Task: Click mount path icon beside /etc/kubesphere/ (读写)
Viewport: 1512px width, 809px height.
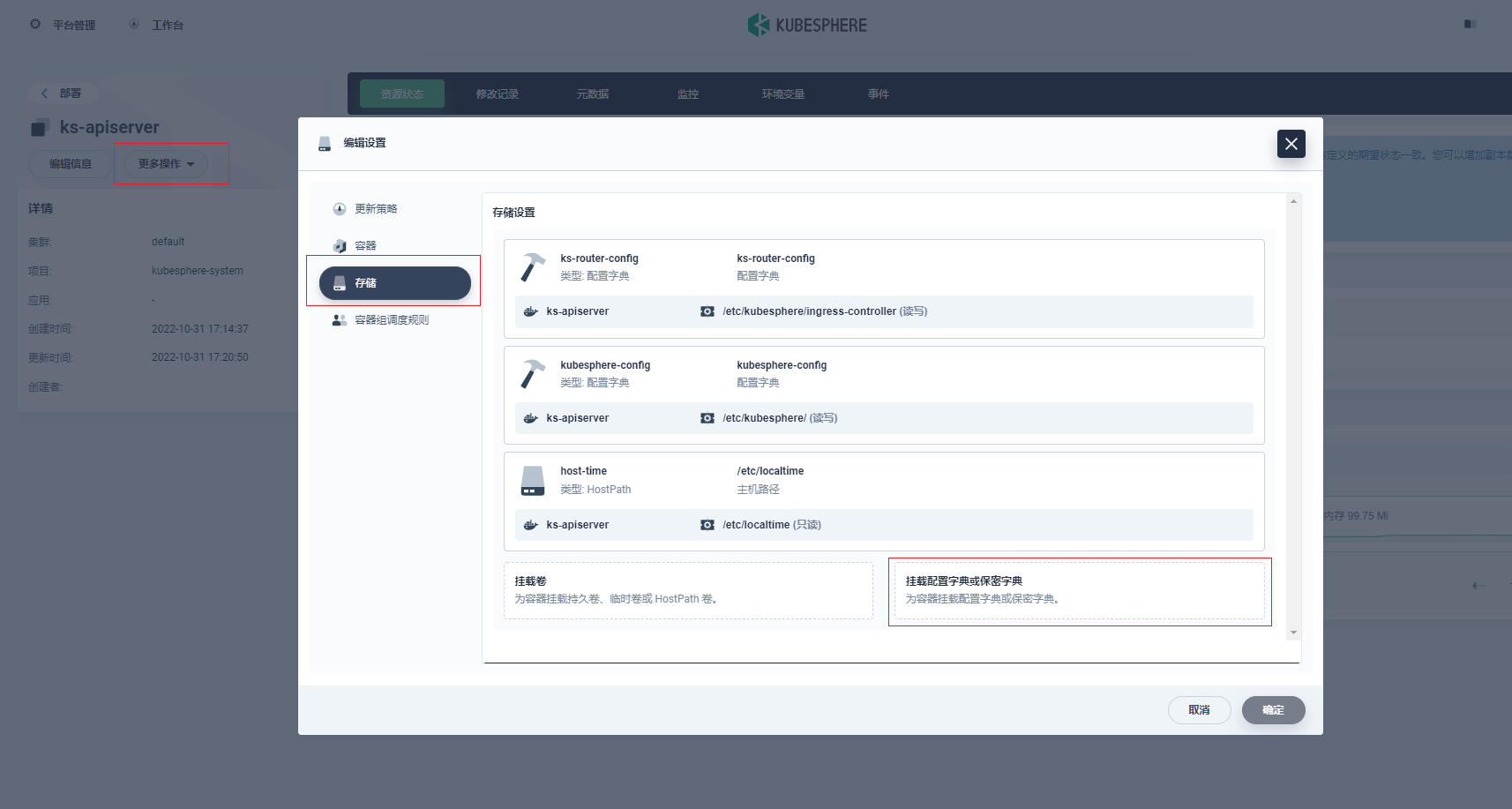Action: pos(707,418)
